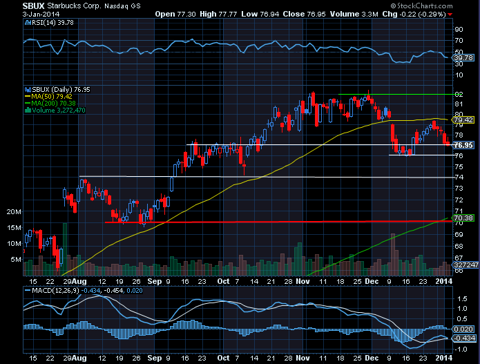Image resolution: width=480 pixels, height=364 pixels.
Task: Click the 20M volume axis label
Action: pos(14,212)
